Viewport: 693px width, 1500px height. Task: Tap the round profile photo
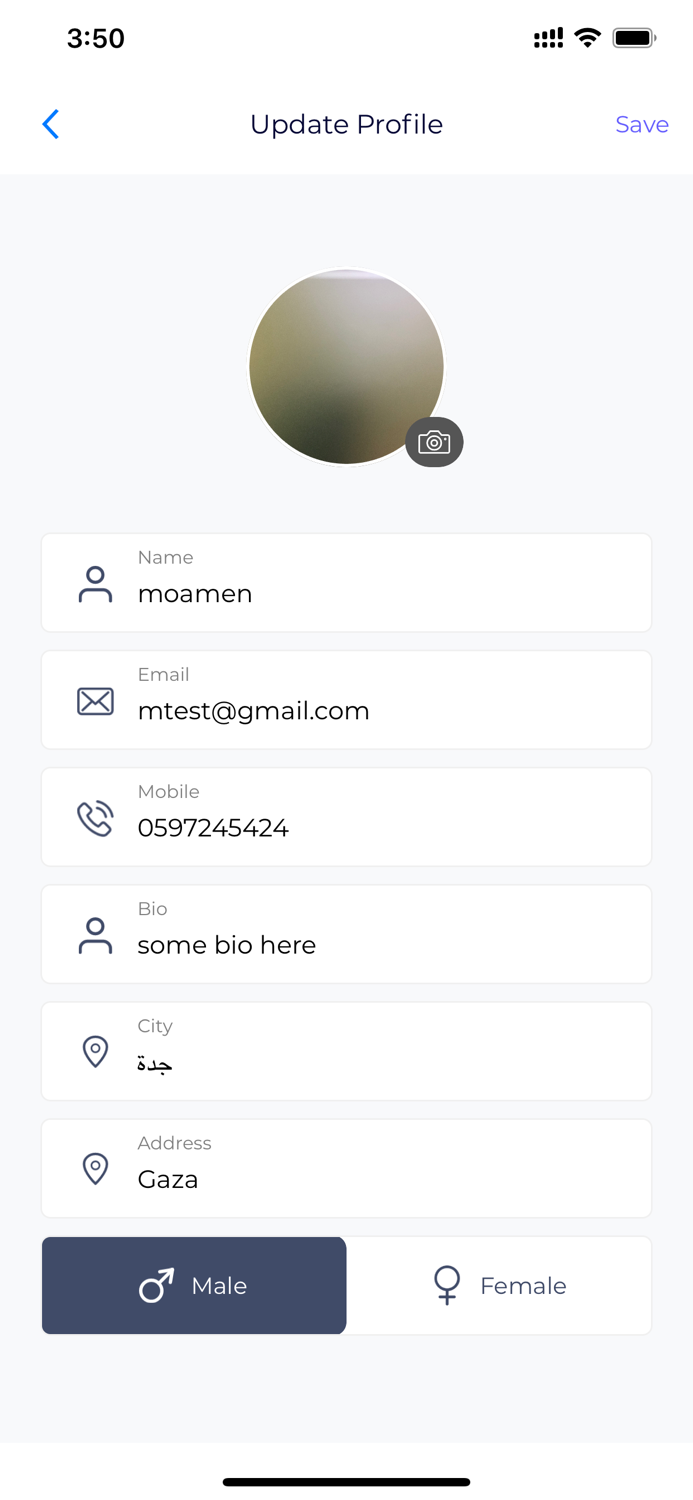coord(346,367)
